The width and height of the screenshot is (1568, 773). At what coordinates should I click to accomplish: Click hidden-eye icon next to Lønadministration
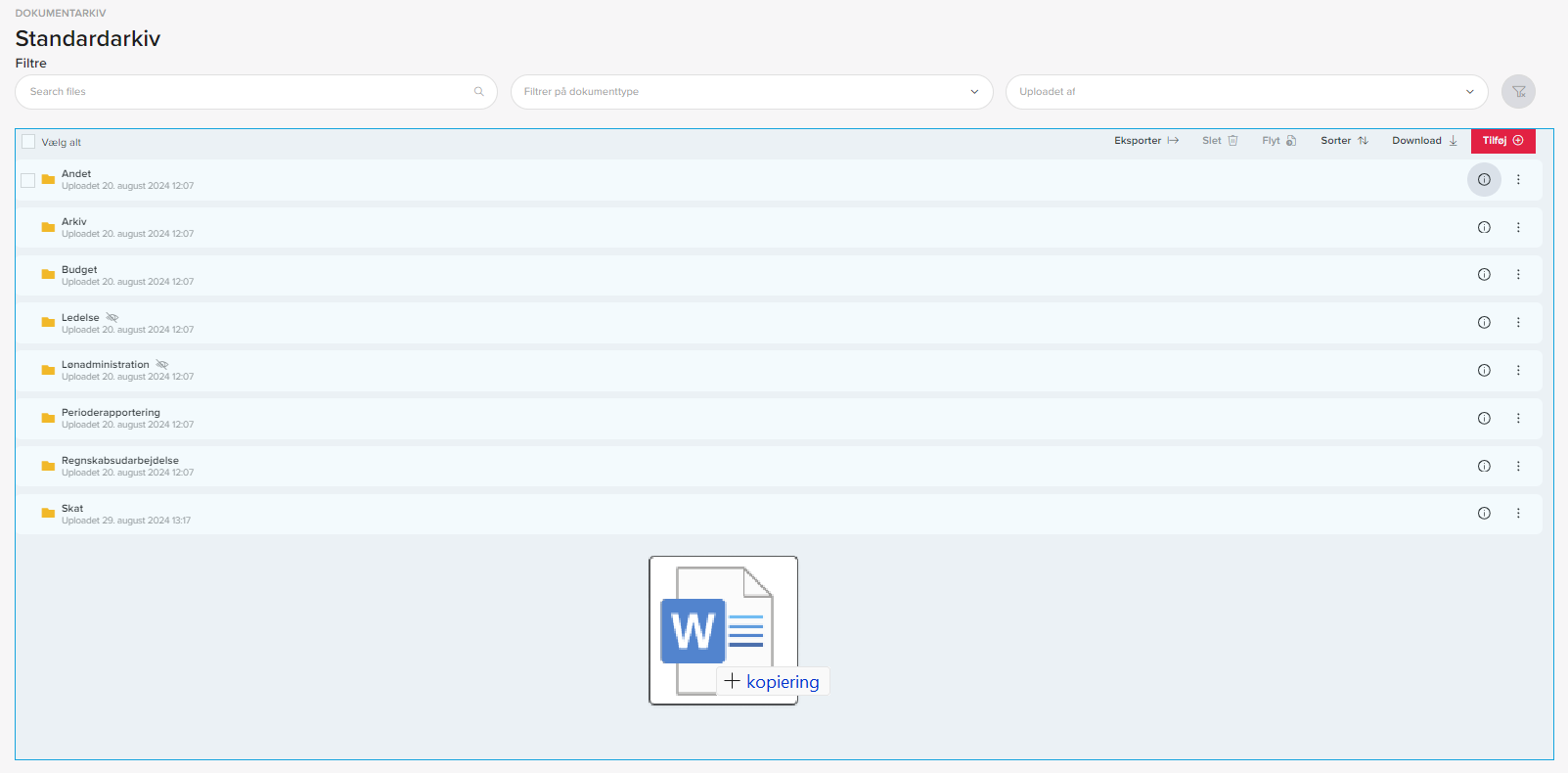tap(162, 365)
